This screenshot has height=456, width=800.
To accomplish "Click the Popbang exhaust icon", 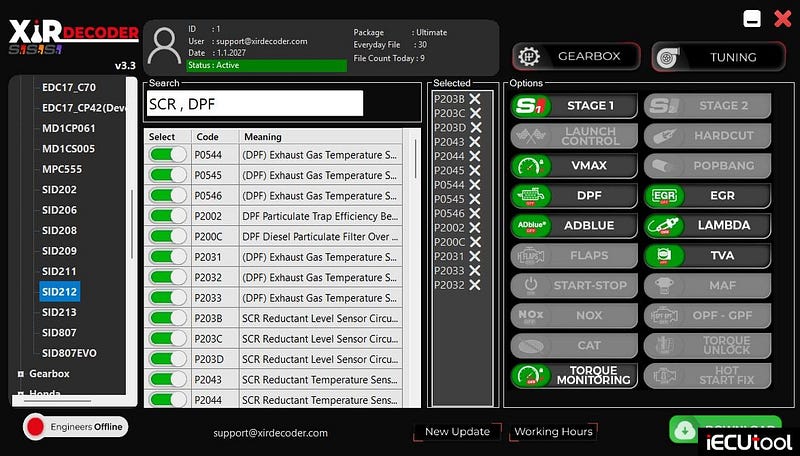I will pos(663,166).
